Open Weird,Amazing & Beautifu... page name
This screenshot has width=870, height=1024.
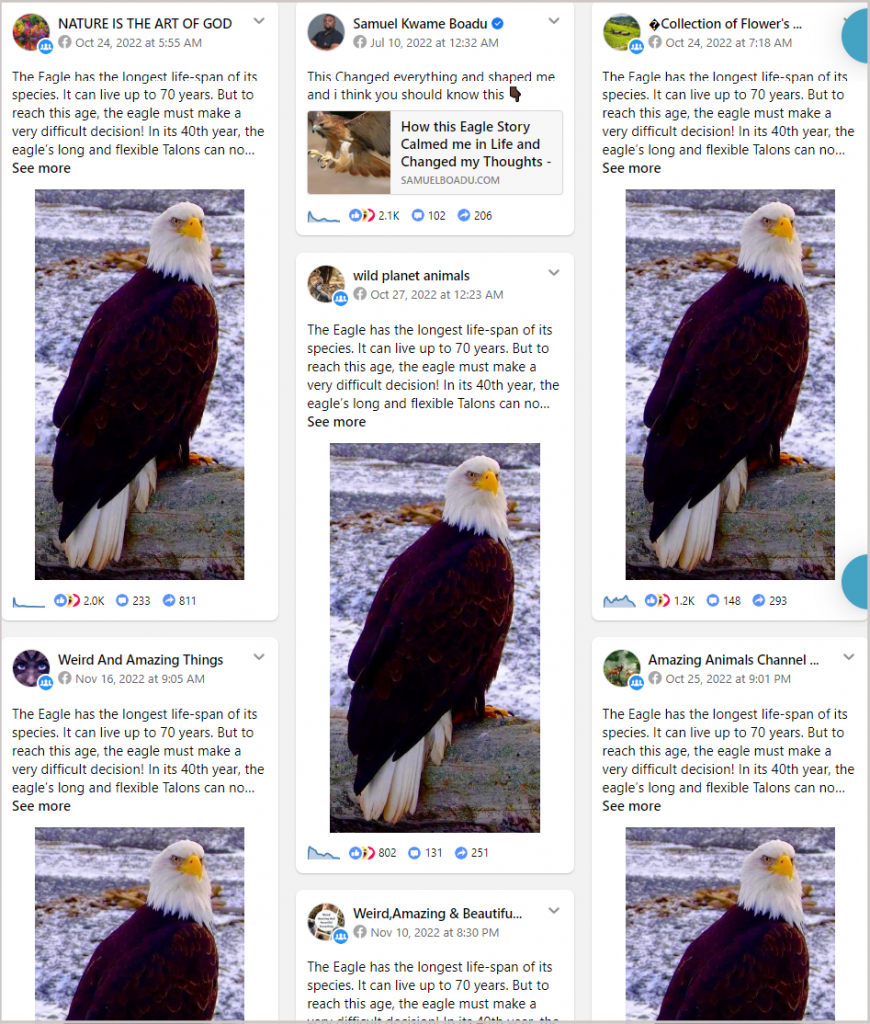(x=438, y=914)
